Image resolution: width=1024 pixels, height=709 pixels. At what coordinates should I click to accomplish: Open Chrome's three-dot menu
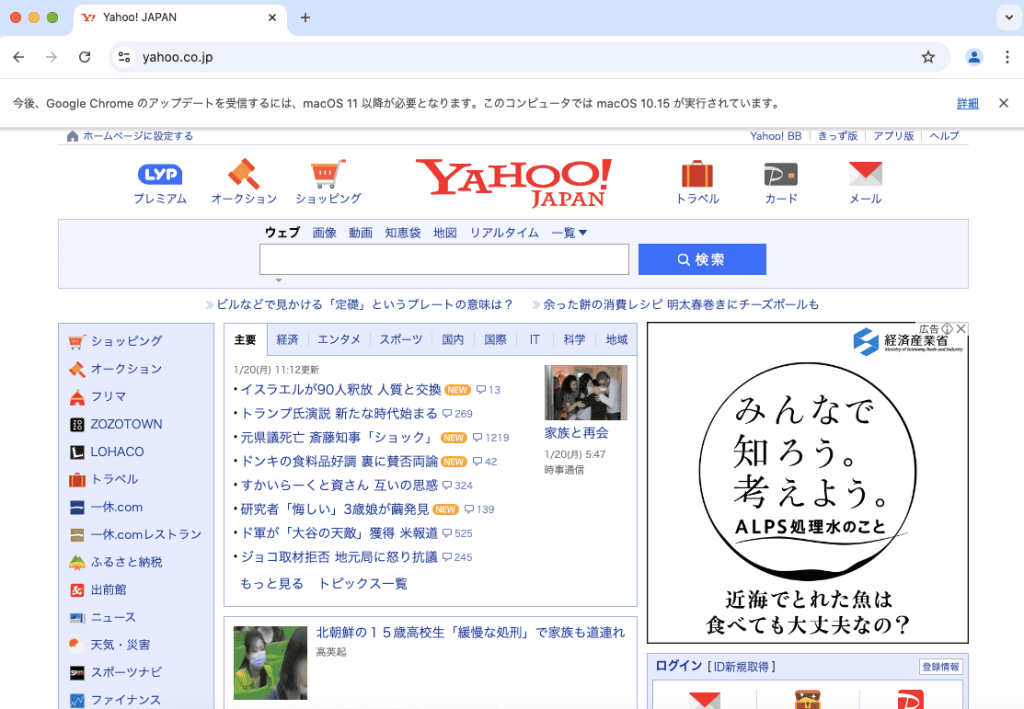coord(1007,57)
